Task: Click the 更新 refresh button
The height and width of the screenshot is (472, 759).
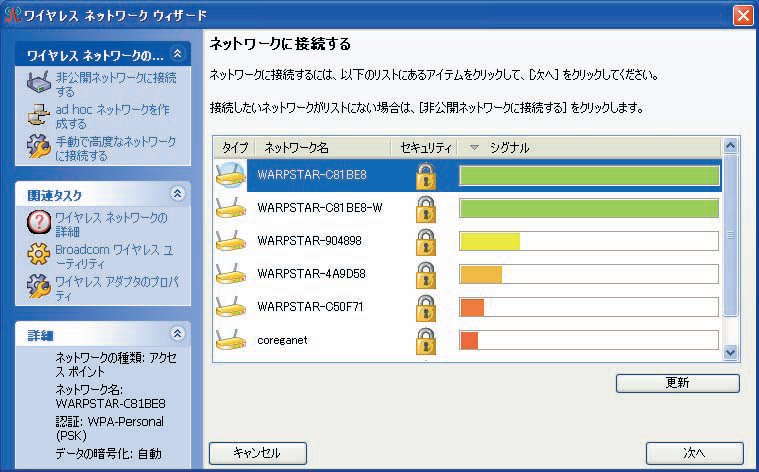Action: pyautogui.click(x=678, y=383)
